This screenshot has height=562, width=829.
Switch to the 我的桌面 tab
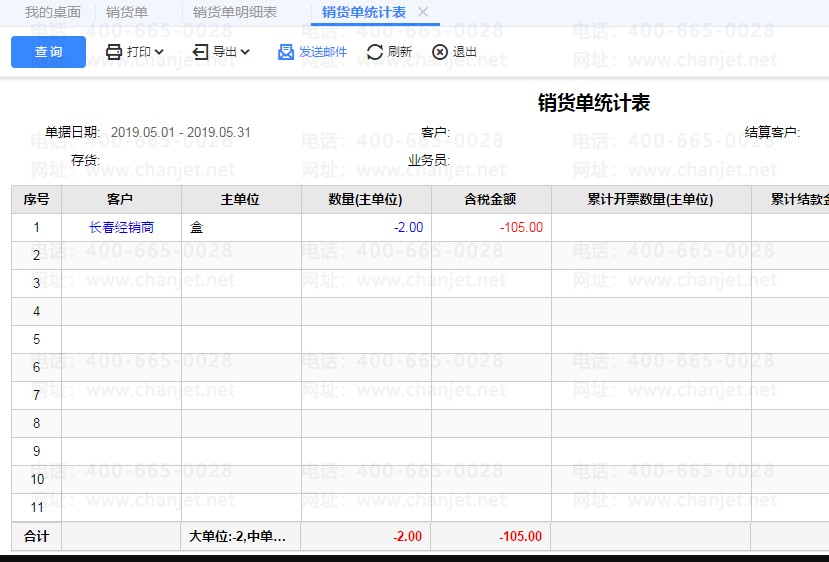tap(53, 12)
